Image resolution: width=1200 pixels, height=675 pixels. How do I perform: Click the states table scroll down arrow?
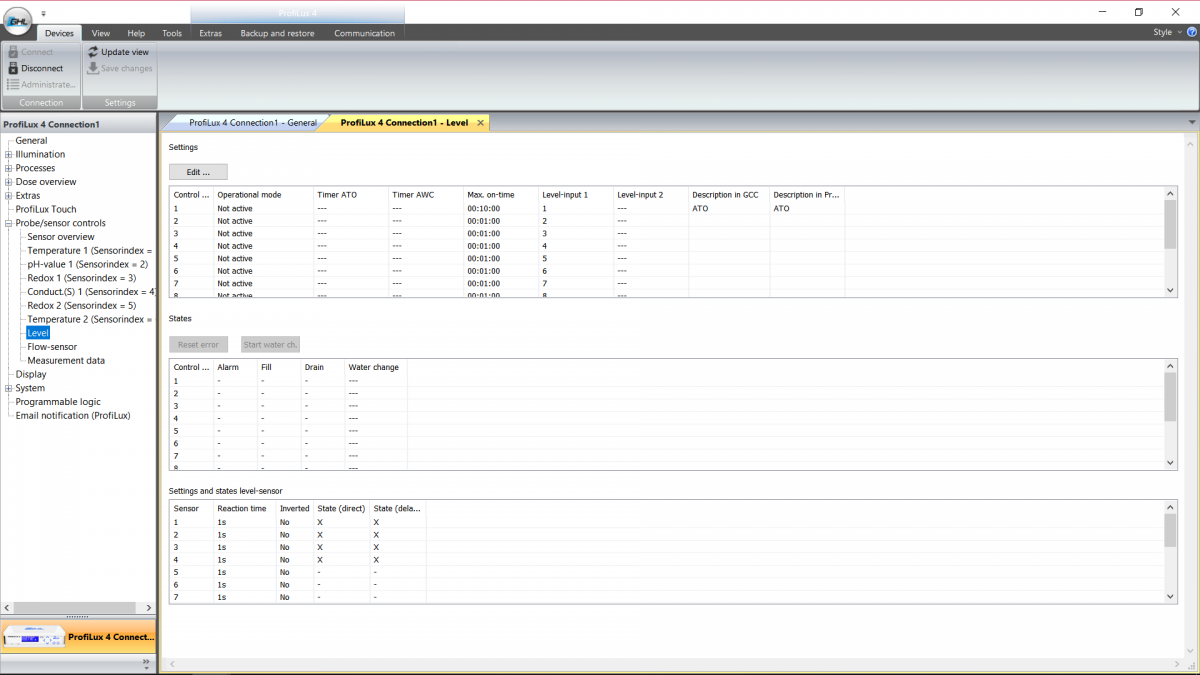tap(1170, 464)
